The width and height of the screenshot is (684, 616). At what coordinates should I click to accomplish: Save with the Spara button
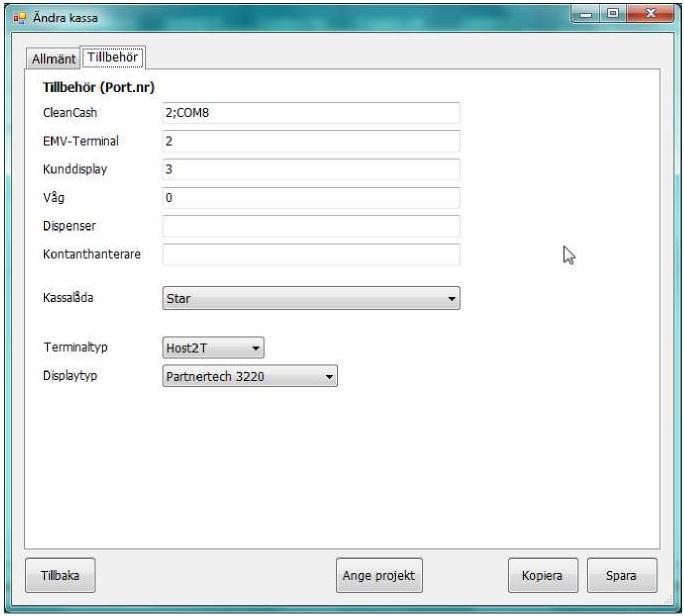click(x=622, y=575)
